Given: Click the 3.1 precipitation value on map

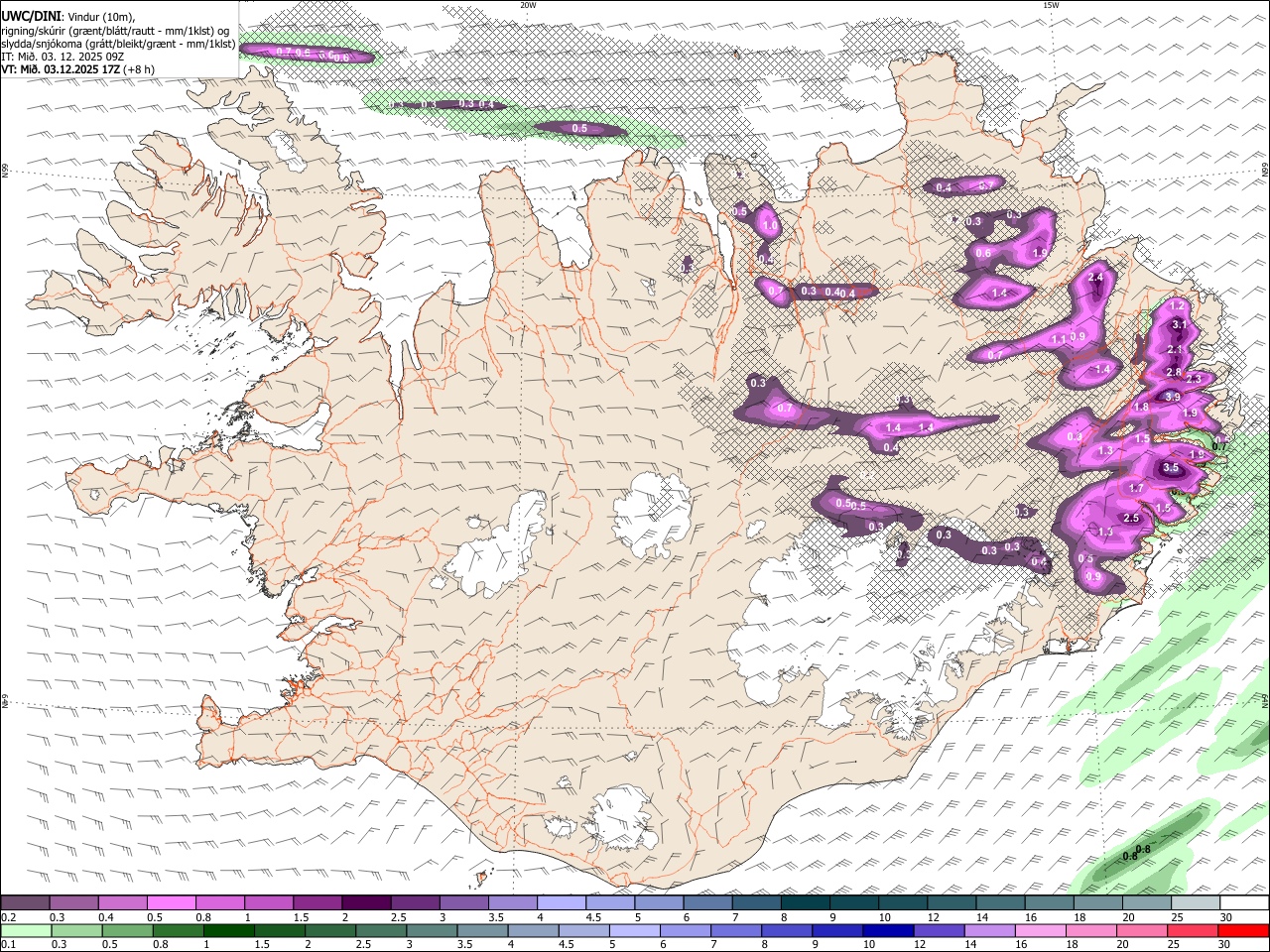Looking at the screenshot, I should (x=1180, y=324).
